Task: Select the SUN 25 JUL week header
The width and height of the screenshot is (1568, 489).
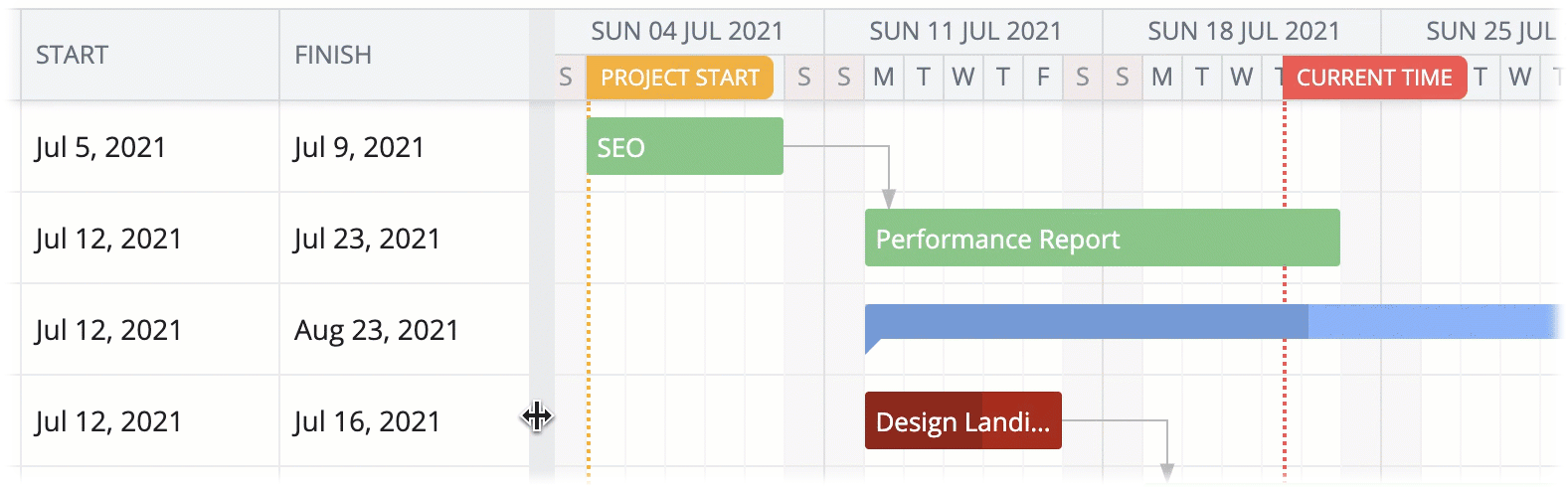Action: click(1489, 31)
